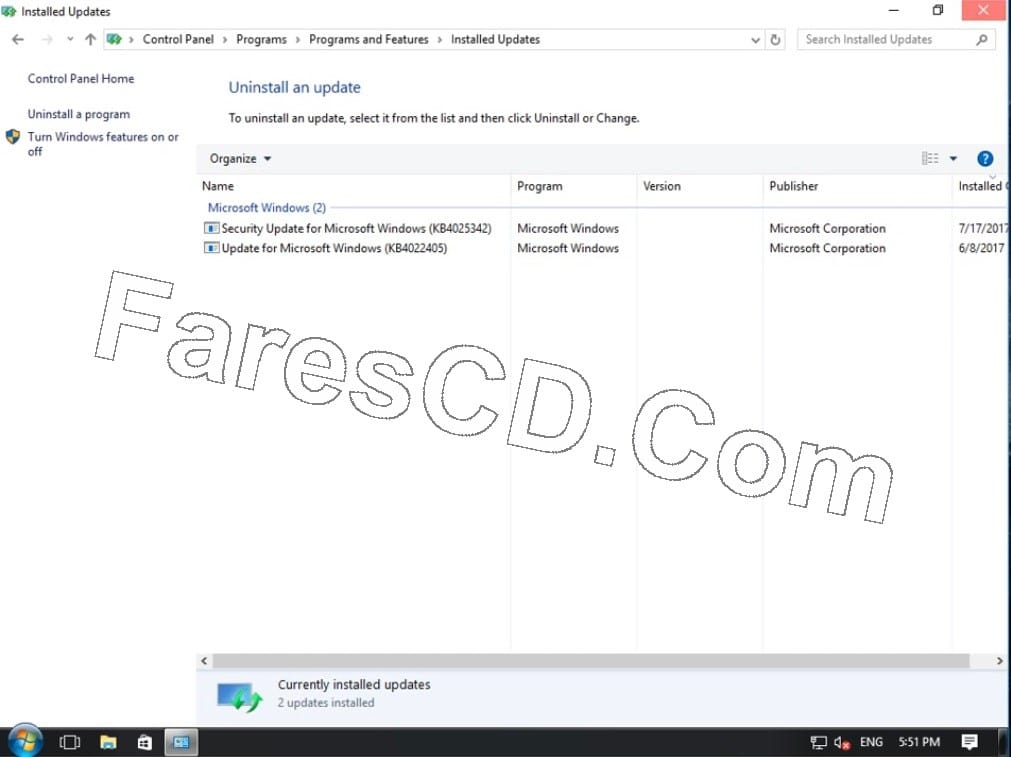Click the horizontal scrollbar left arrow
Viewport: 1011px width, 757px height.
(x=204, y=661)
